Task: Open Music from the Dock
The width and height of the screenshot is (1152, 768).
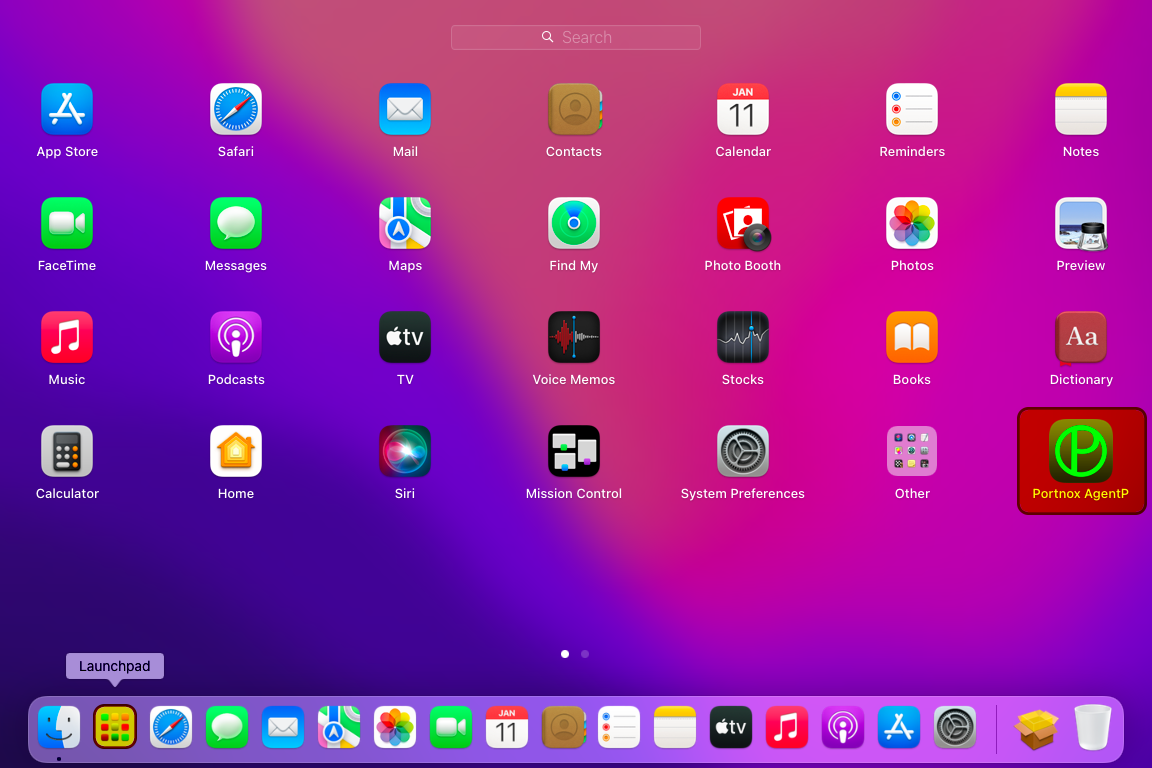Action: 787,728
